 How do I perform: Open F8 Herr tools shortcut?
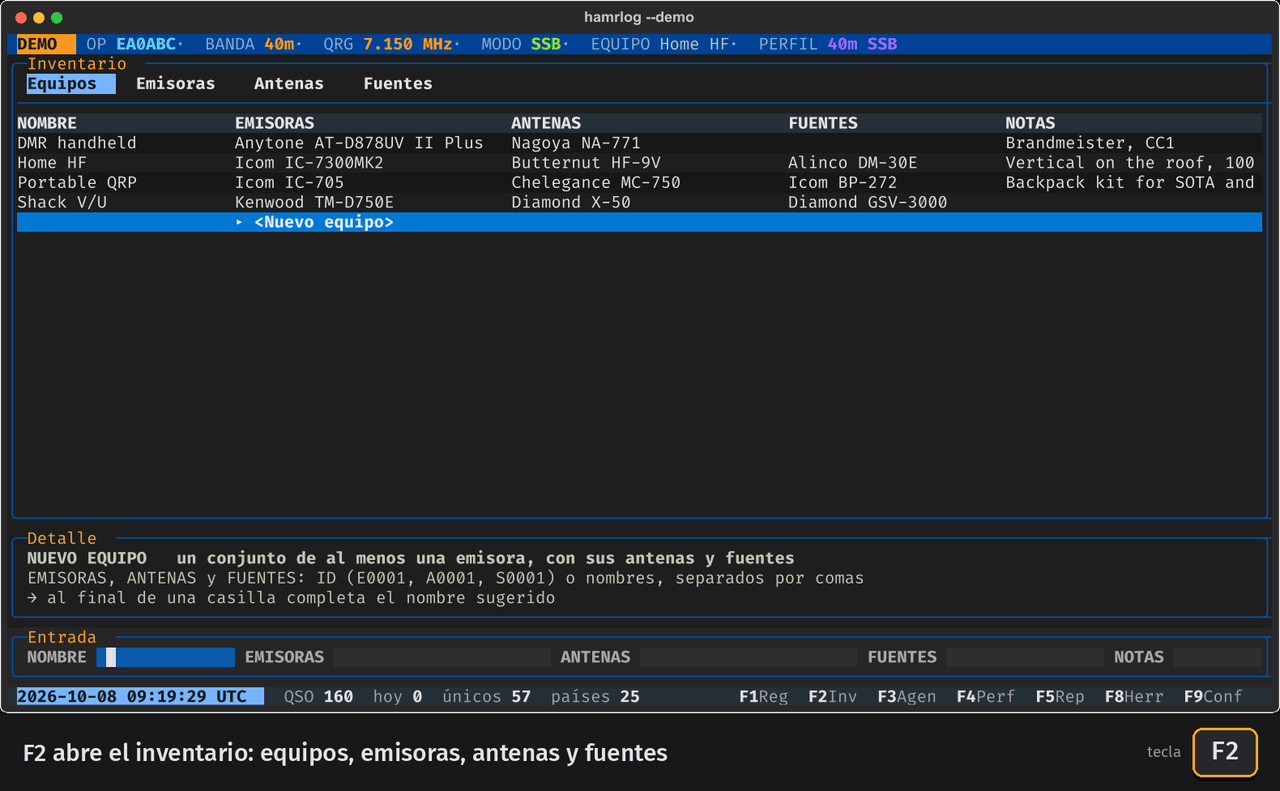(x=1134, y=697)
